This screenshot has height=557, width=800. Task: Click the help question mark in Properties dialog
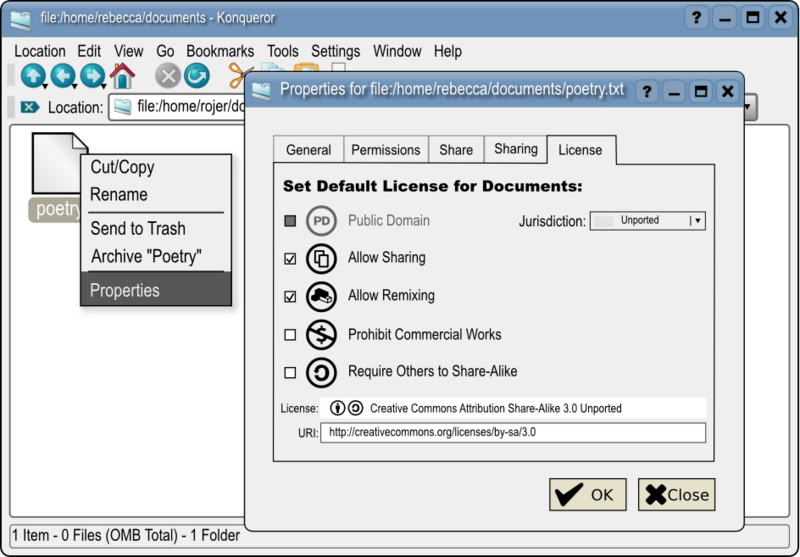point(646,92)
